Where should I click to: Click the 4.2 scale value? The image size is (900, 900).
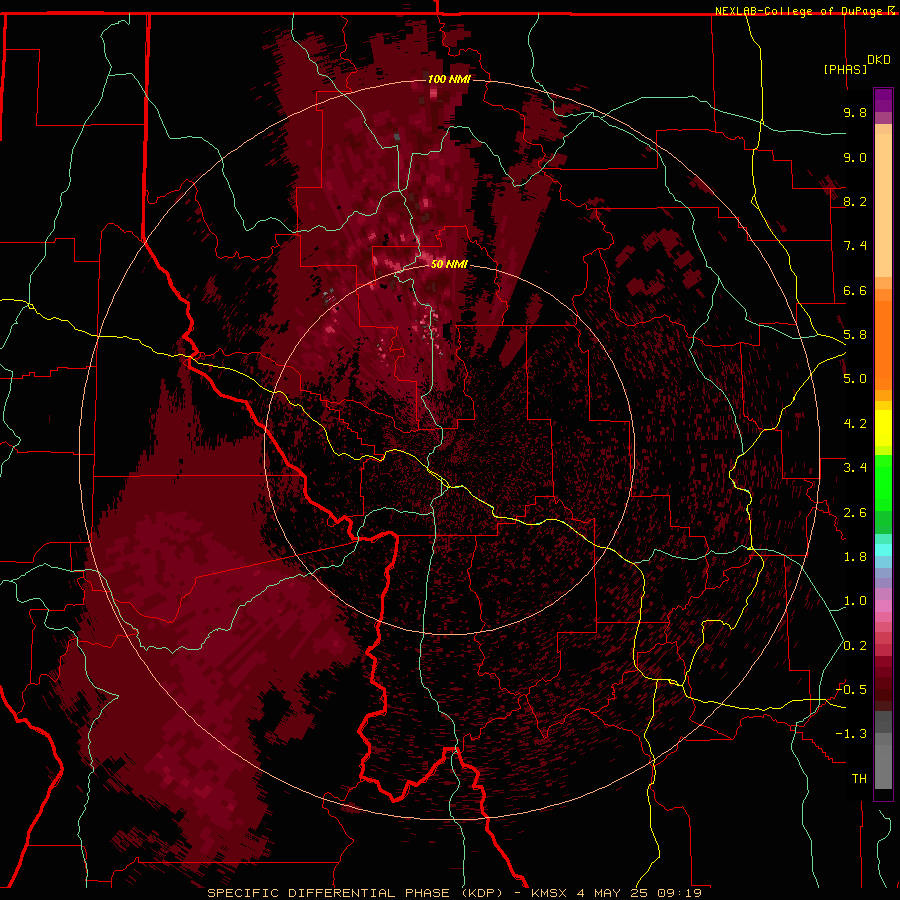click(x=855, y=424)
